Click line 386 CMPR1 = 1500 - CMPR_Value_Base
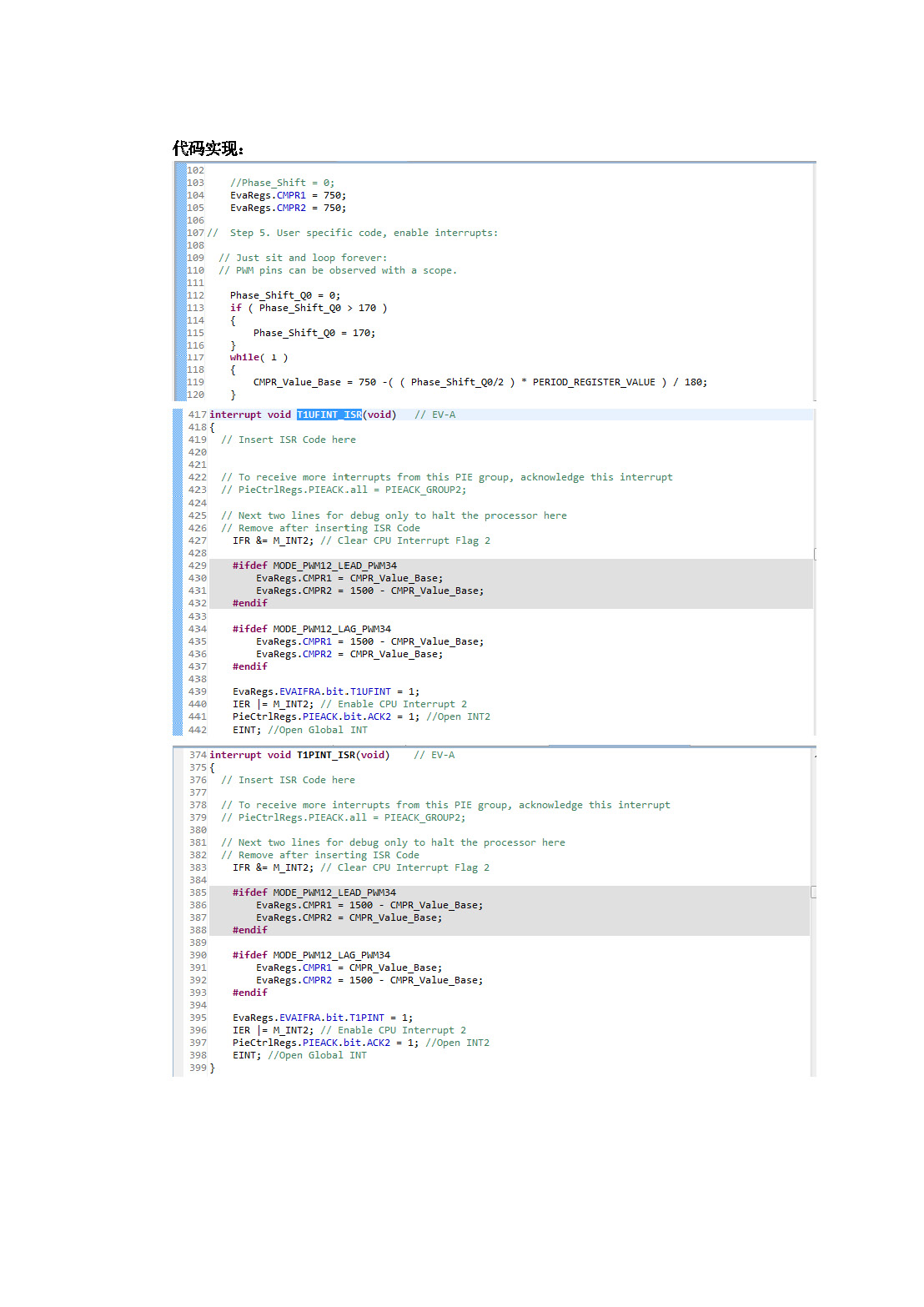The width and height of the screenshot is (924, 1307). click(369, 905)
